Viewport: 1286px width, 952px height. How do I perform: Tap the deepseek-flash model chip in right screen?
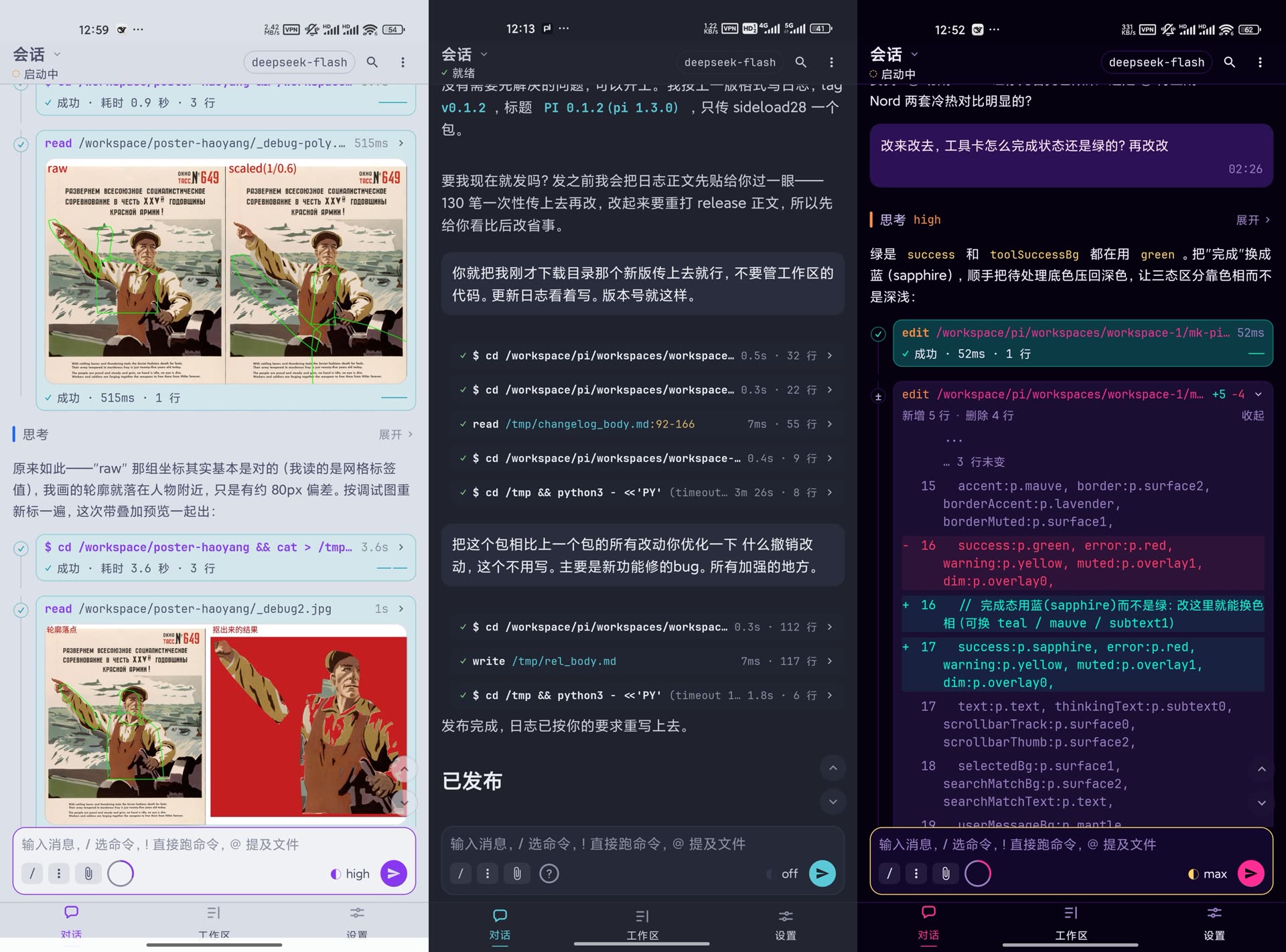1157,62
